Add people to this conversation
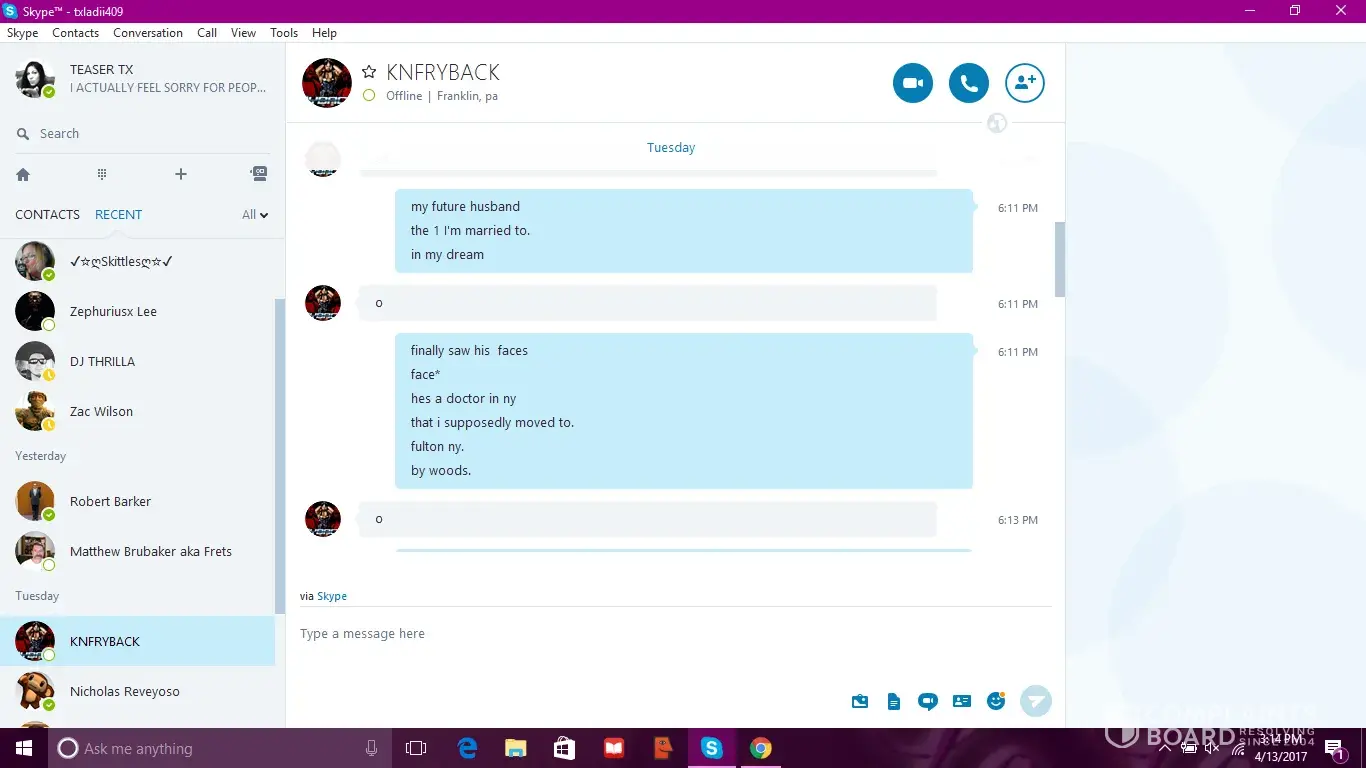 [x=1025, y=83]
